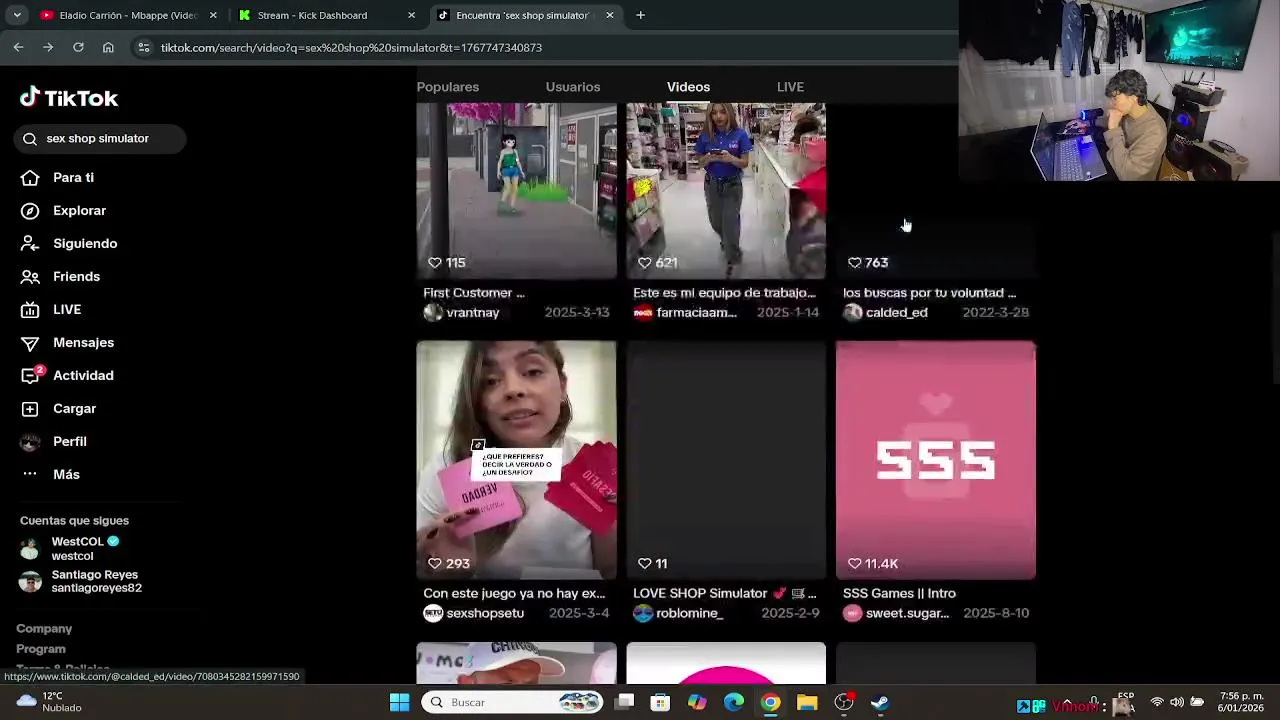Viewport: 1280px width, 720px height.
Task: Open Steam from taskbar
Action: click(880, 702)
